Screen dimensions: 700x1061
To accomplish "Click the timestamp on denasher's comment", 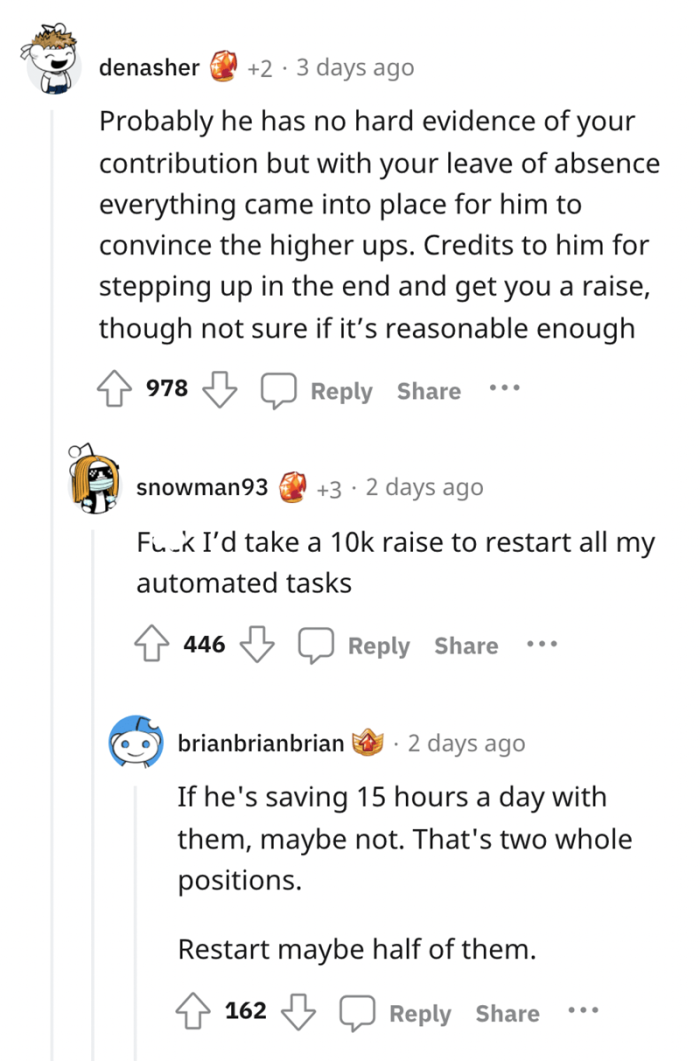I will (353, 68).
